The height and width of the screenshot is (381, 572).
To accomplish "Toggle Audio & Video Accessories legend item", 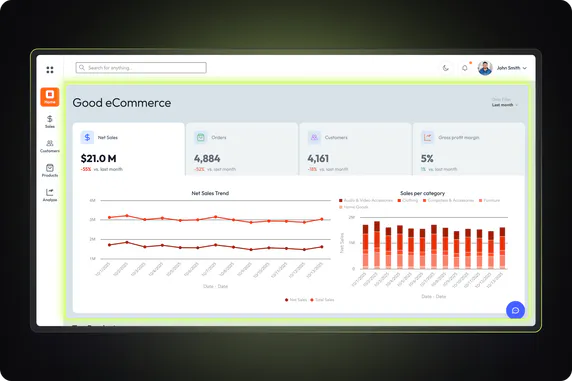I will pyautogui.click(x=366, y=200).
